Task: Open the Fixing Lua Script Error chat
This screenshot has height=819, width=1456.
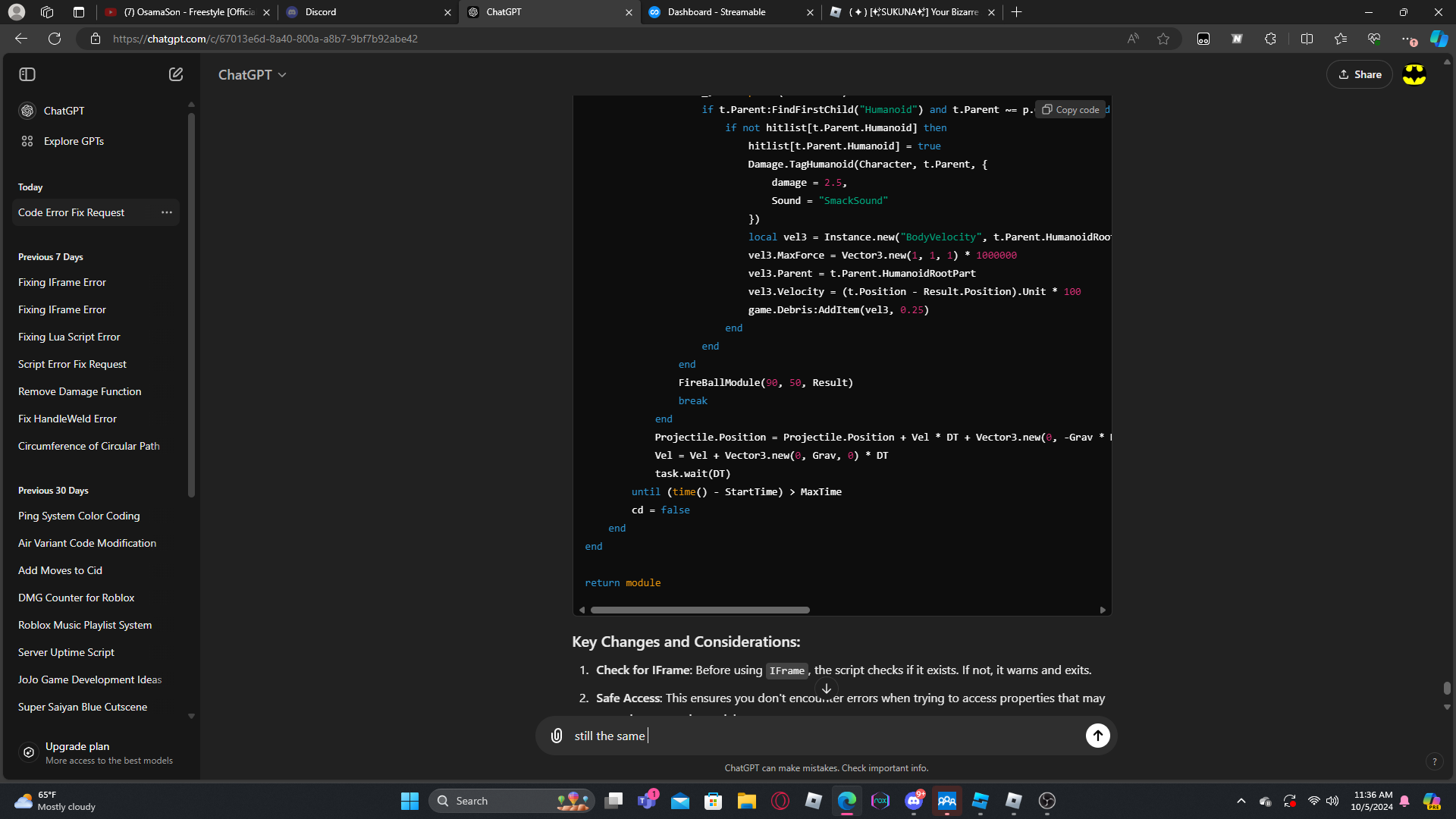Action: (x=69, y=337)
